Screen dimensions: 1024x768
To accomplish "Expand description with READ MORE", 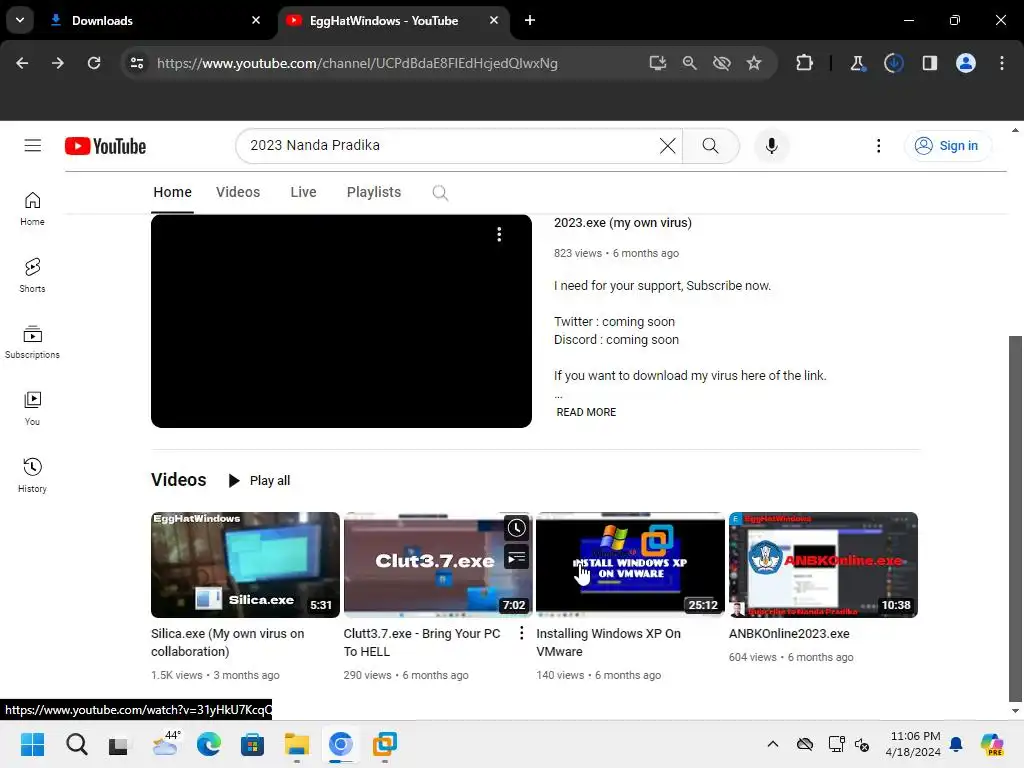I will [586, 412].
